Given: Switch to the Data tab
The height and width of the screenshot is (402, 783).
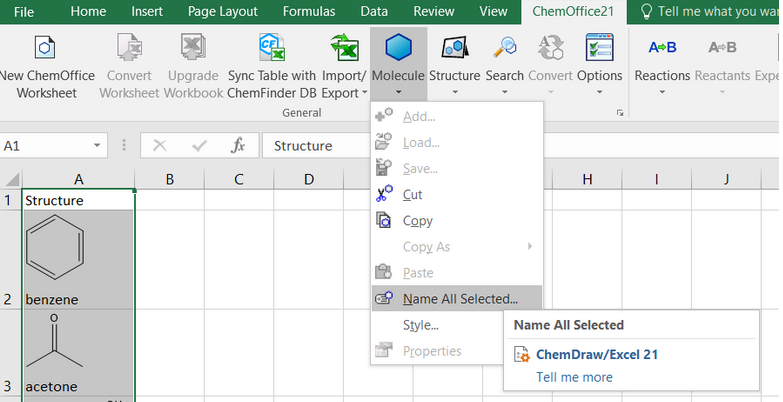Looking at the screenshot, I should pos(374,11).
